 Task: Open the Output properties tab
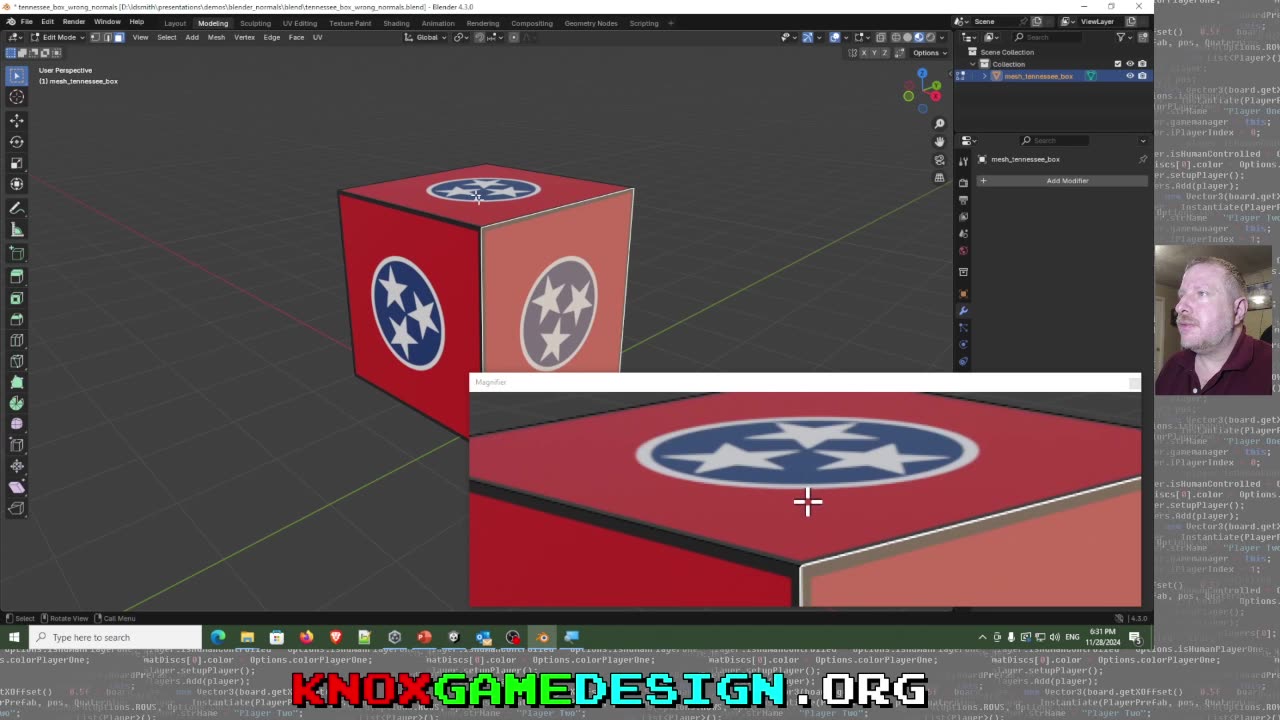click(963, 200)
